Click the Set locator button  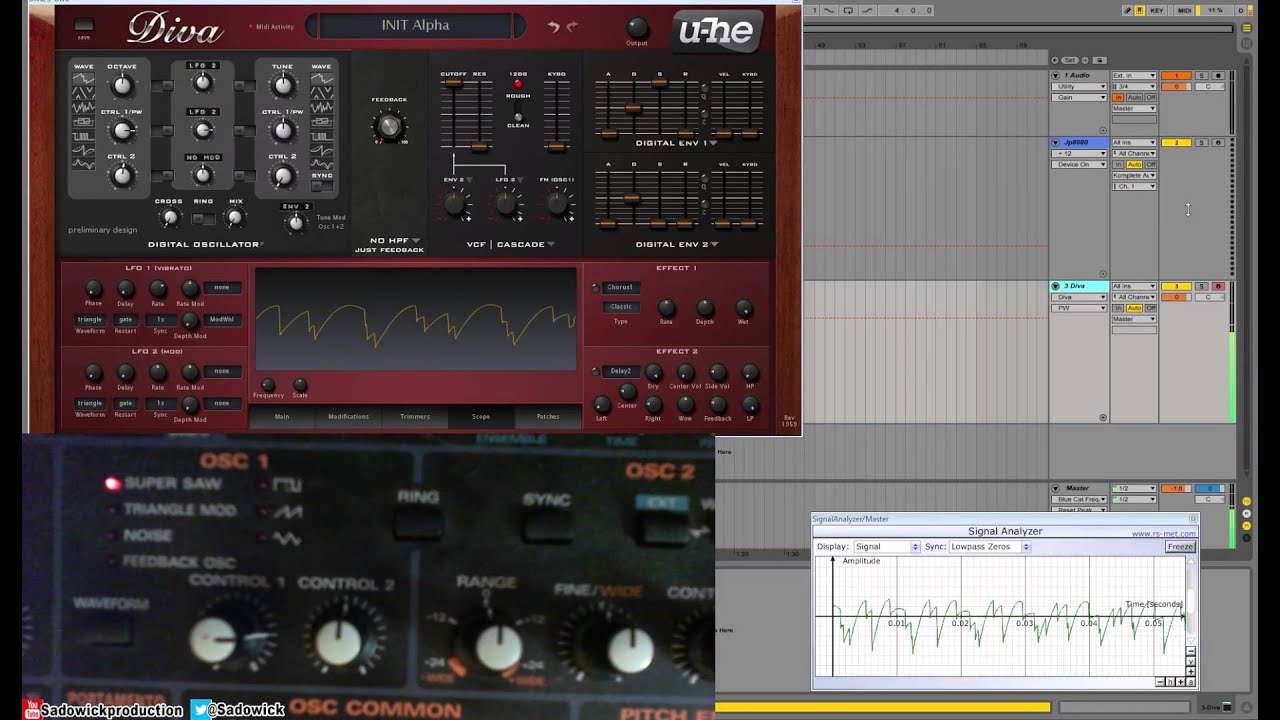(x=1070, y=60)
